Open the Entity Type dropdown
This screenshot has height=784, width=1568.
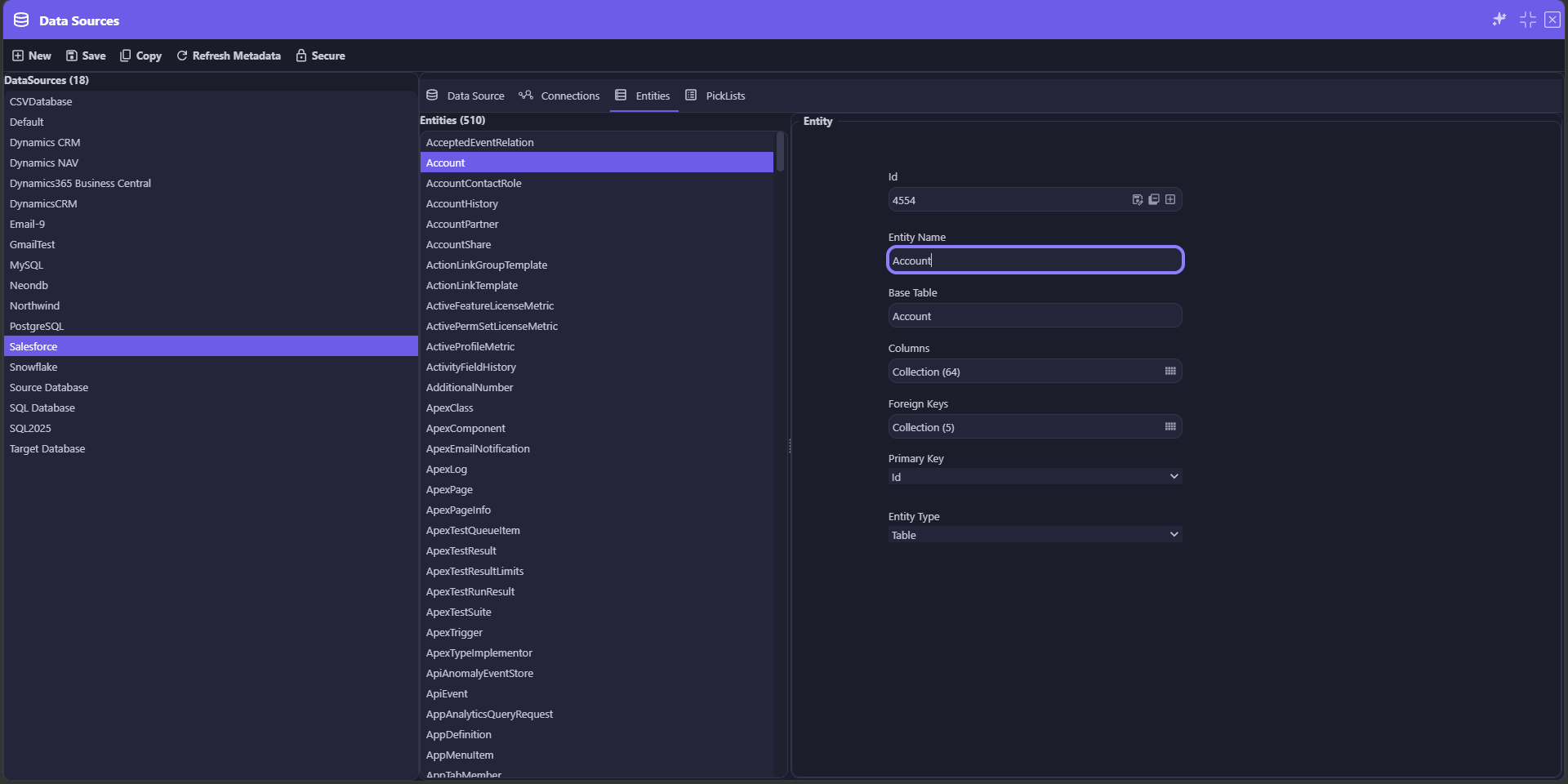[1035, 535]
